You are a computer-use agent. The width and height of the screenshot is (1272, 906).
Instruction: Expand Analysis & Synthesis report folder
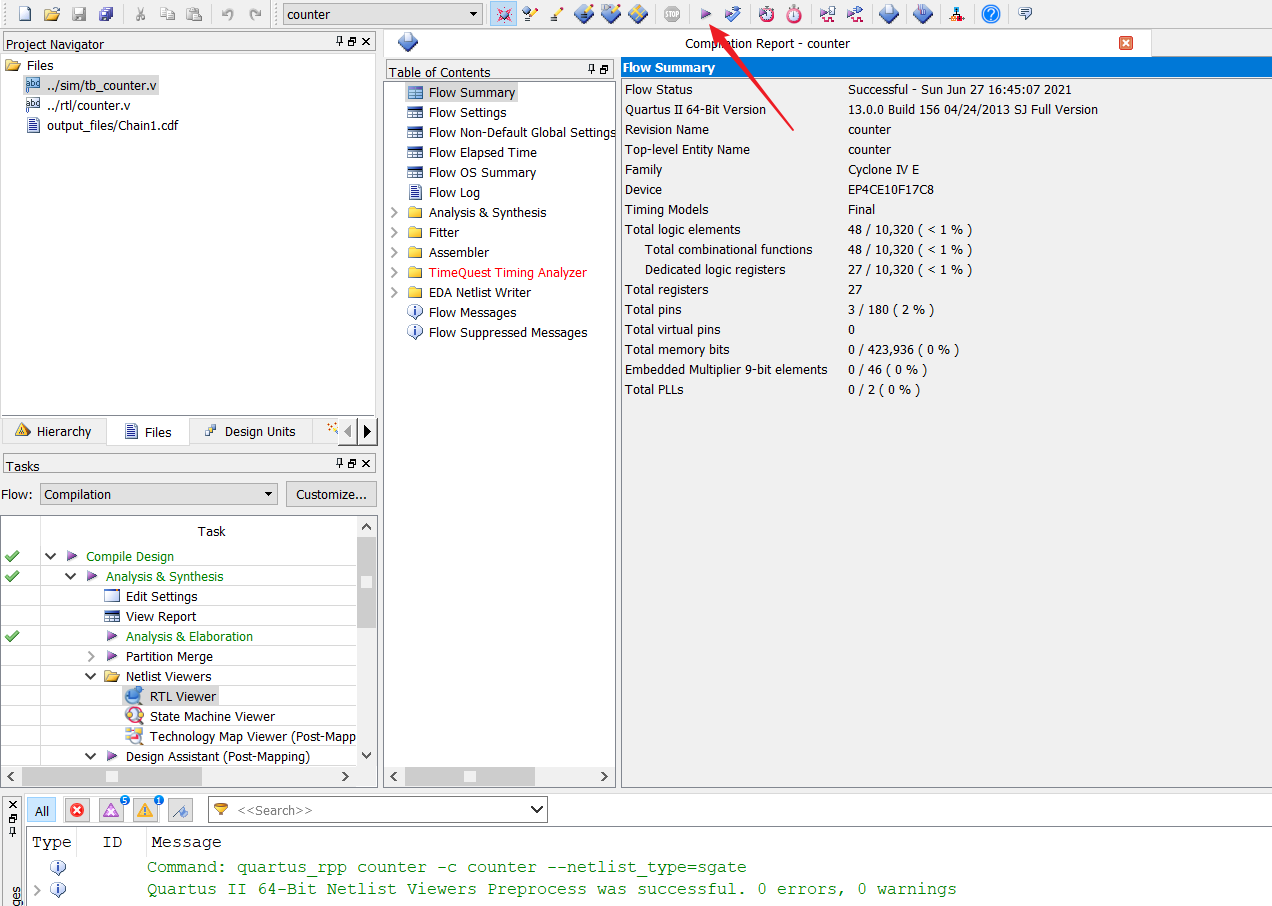[x=394, y=212]
